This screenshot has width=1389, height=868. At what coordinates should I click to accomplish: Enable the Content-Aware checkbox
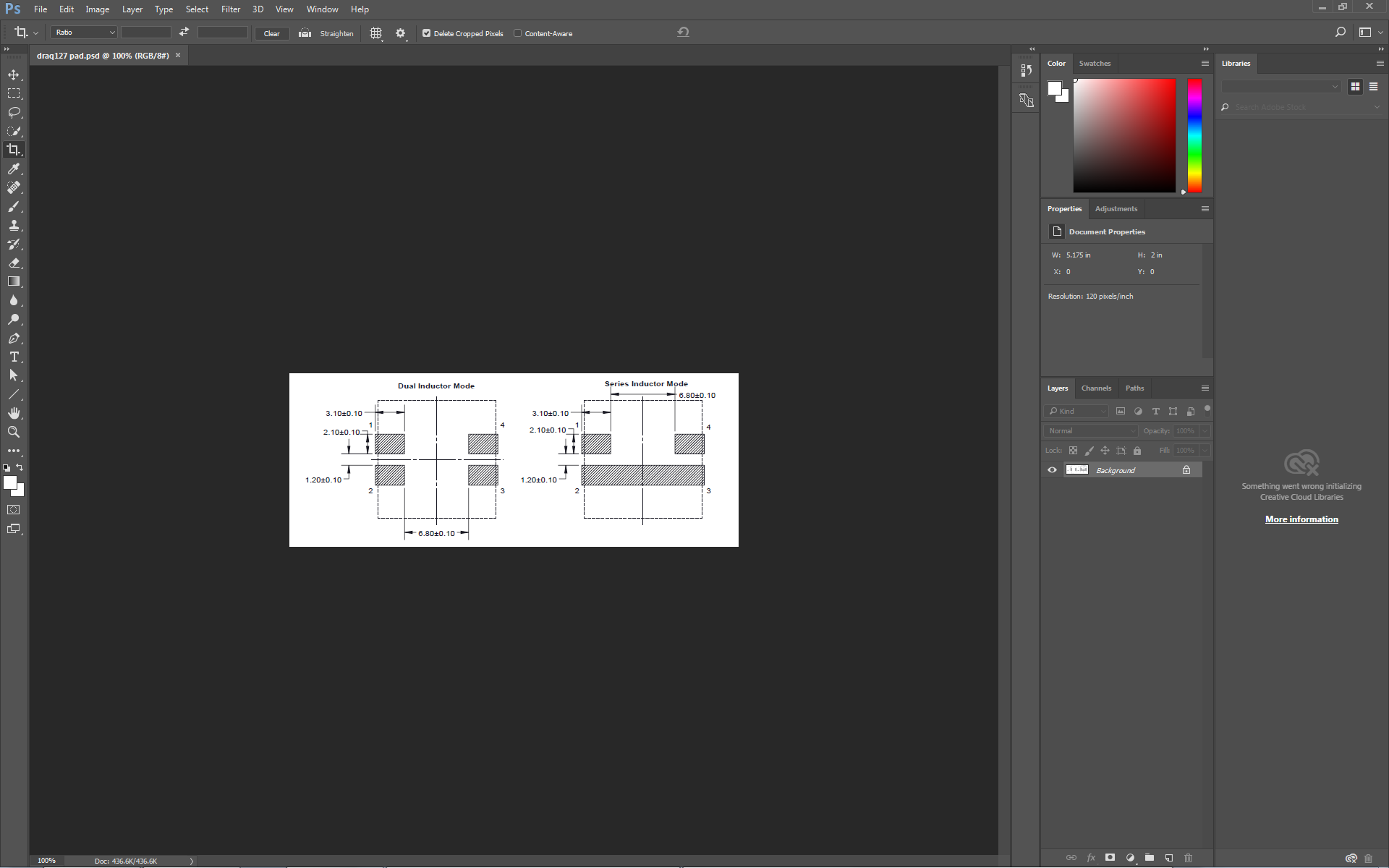click(x=518, y=33)
